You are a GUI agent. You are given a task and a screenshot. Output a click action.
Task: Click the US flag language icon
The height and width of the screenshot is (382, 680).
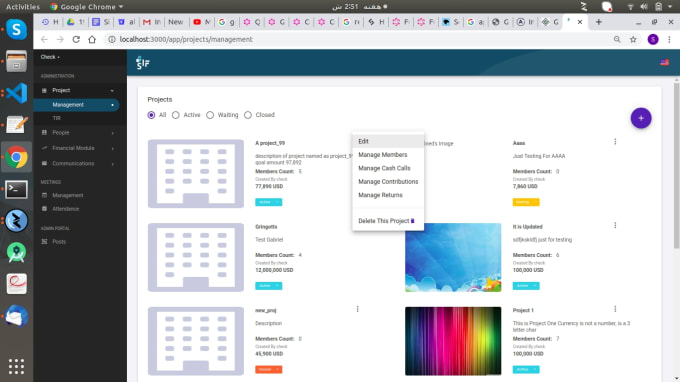[x=664, y=62]
